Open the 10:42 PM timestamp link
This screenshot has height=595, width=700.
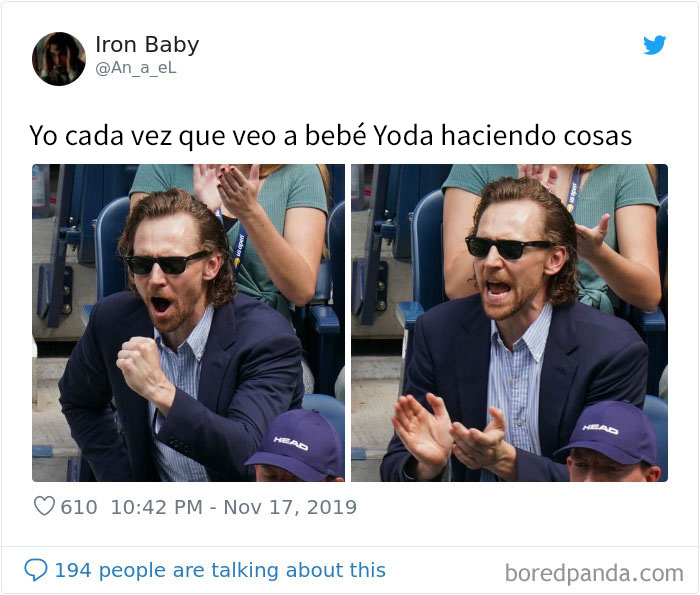click(156, 507)
